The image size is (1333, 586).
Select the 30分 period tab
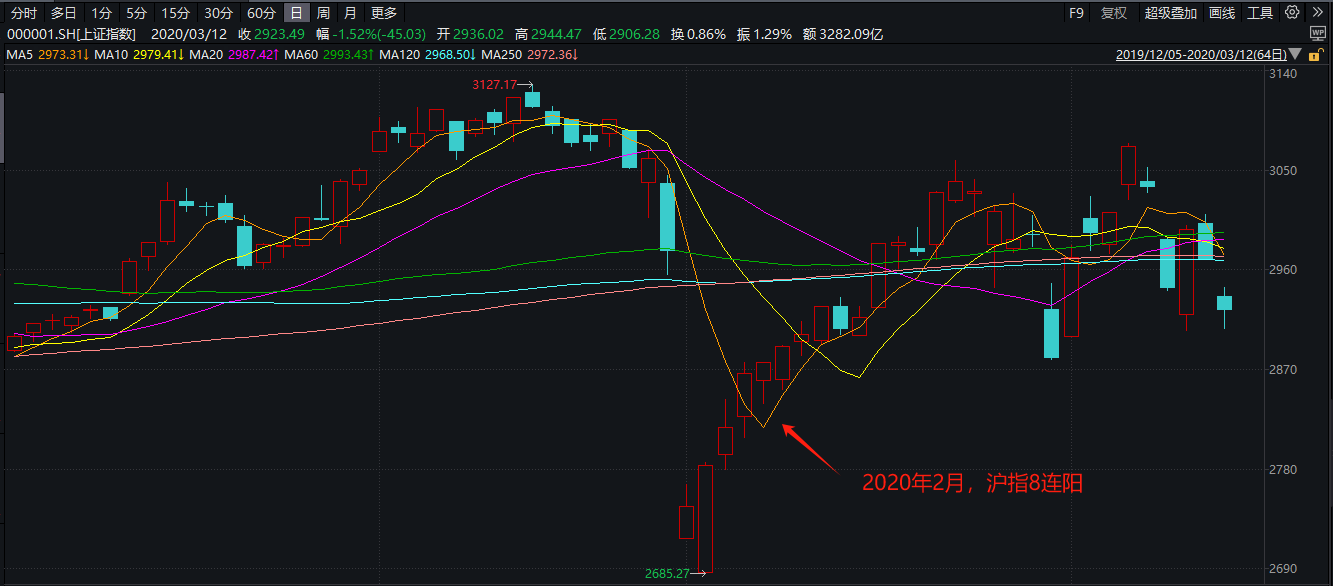[x=218, y=13]
